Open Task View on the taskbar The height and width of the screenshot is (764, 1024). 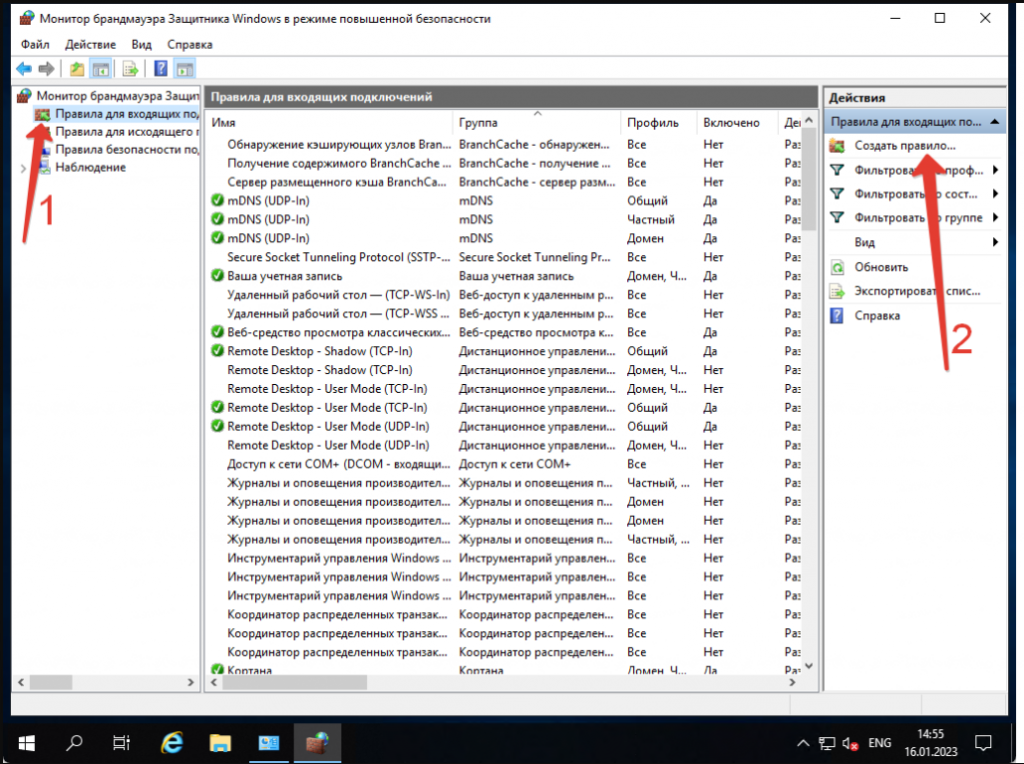coord(121,742)
